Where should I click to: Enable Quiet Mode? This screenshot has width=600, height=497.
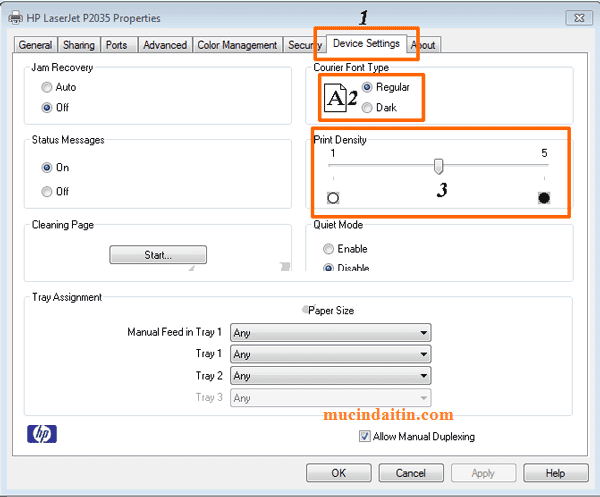pyautogui.click(x=345, y=249)
